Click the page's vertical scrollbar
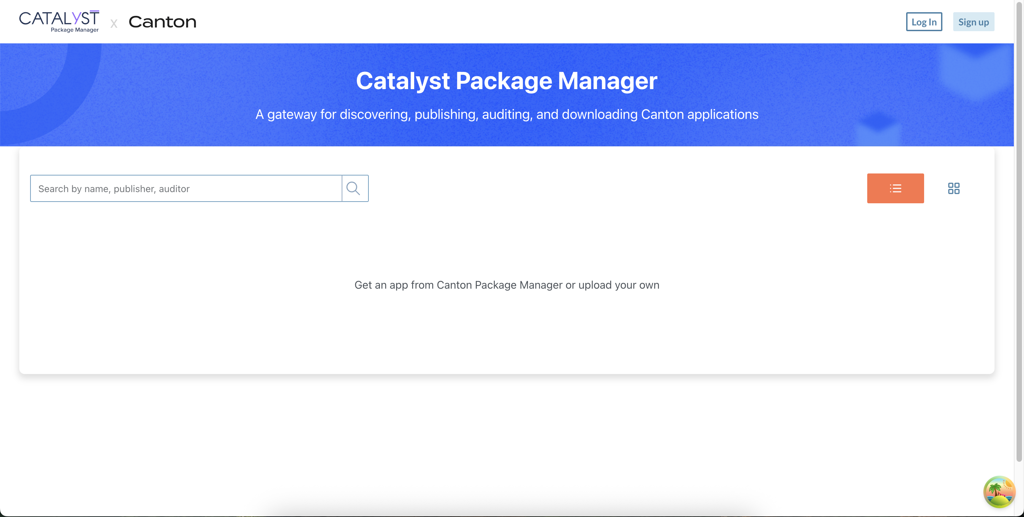Image resolution: width=1024 pixels, height=517 pixels. [x=1019, y=250]
